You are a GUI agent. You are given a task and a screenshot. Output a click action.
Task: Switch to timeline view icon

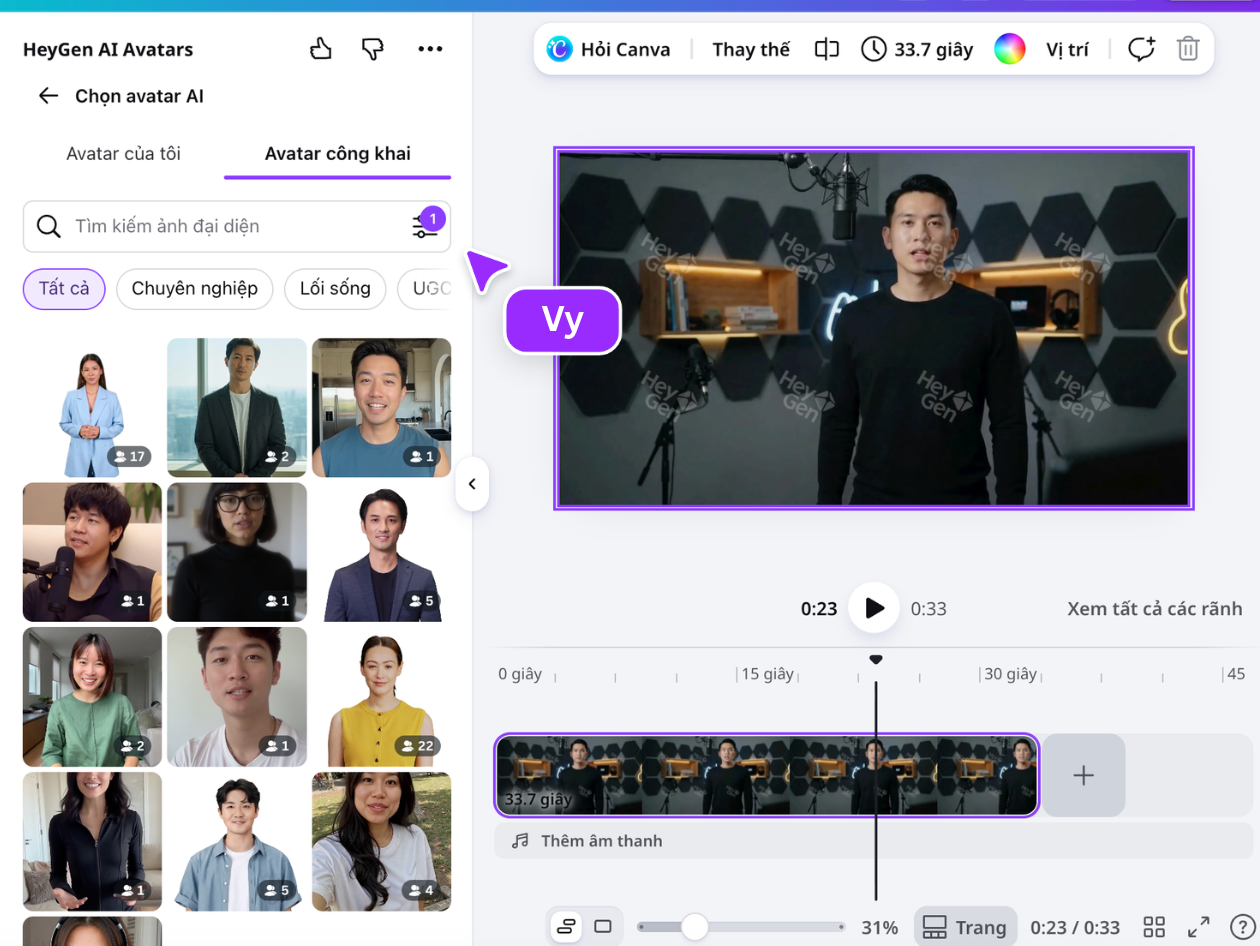pos(566,927)
